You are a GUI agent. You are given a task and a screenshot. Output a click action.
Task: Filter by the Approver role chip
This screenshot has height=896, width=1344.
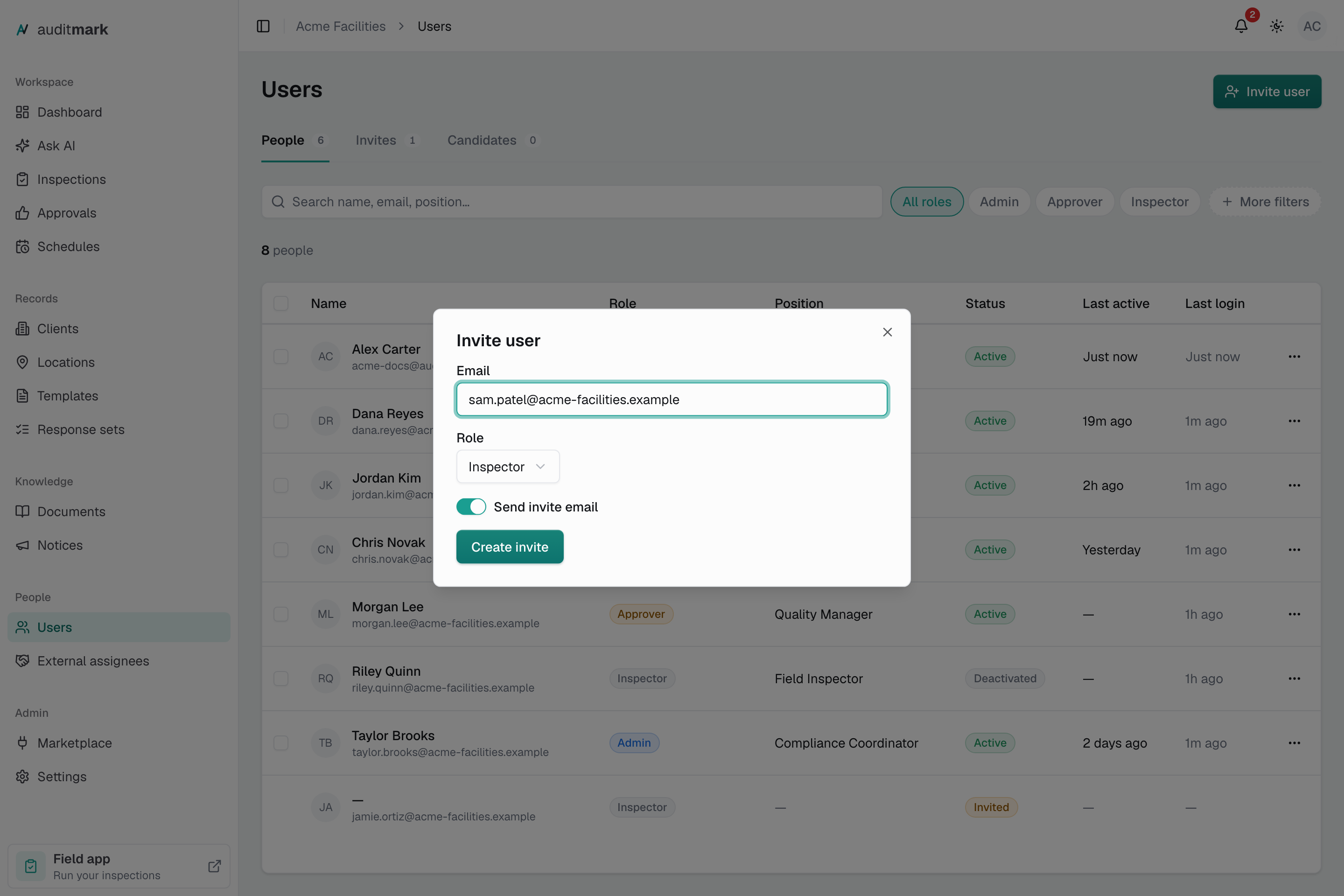1074,202
